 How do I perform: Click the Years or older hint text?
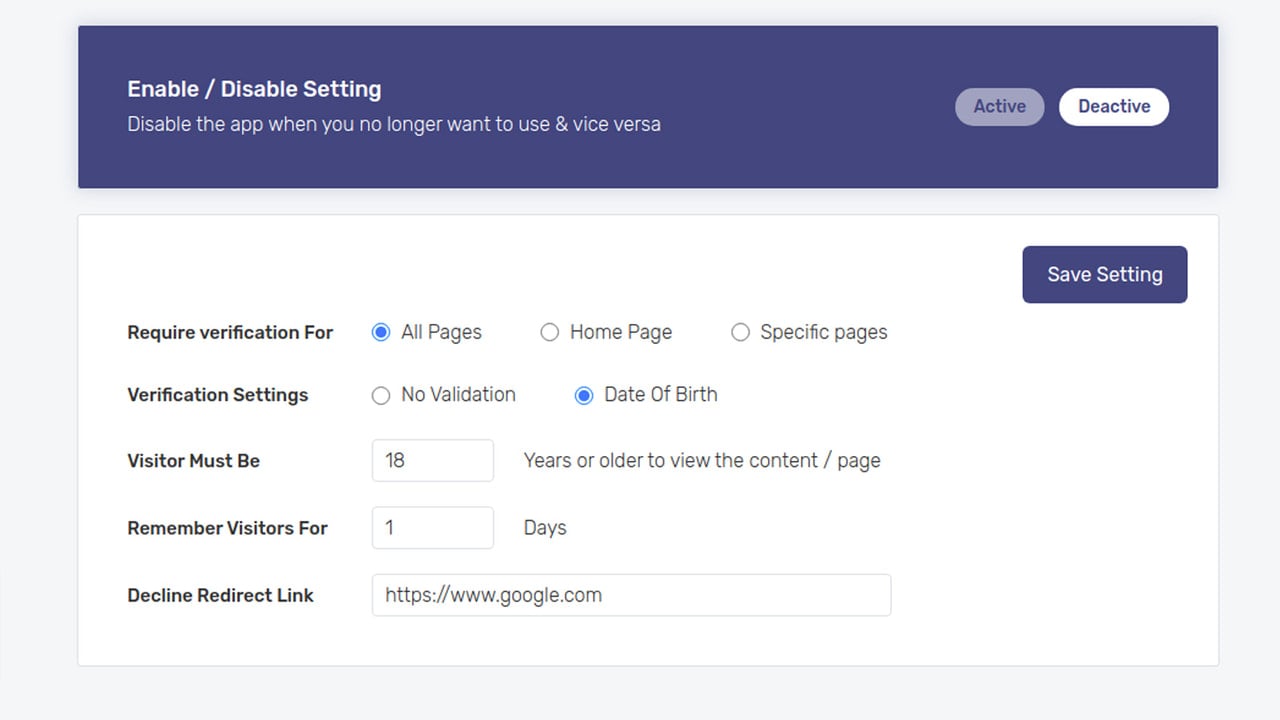[x=702, y=461]
